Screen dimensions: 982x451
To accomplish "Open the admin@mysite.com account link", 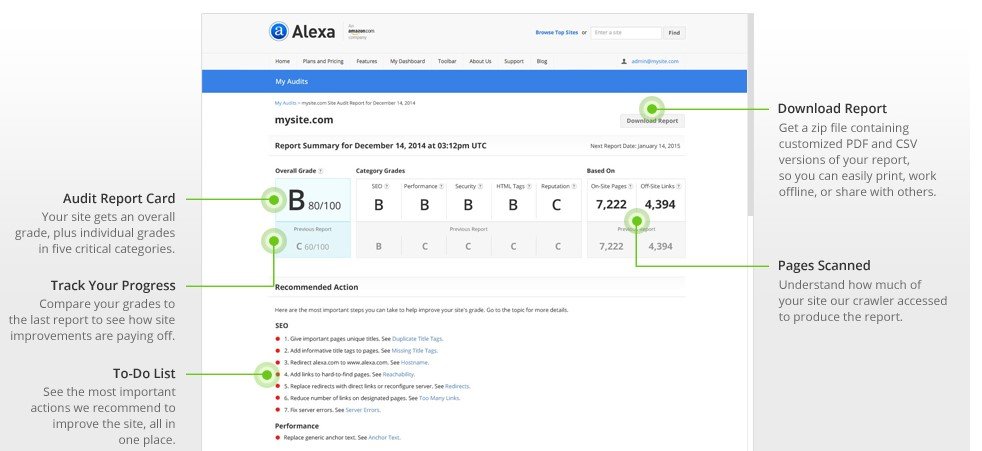I will tap(654, 61).
